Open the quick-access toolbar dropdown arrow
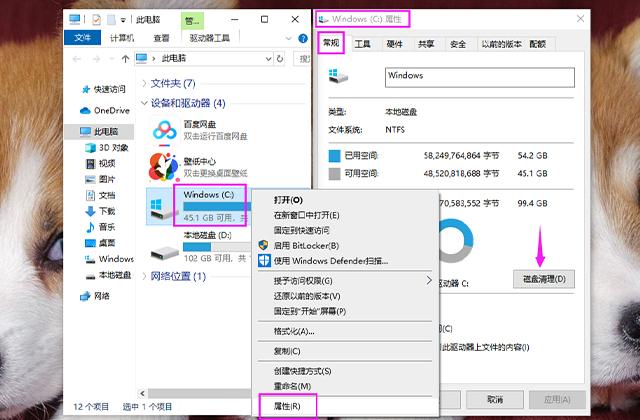Viewport: 640px width, 420px height. point(123,20)
